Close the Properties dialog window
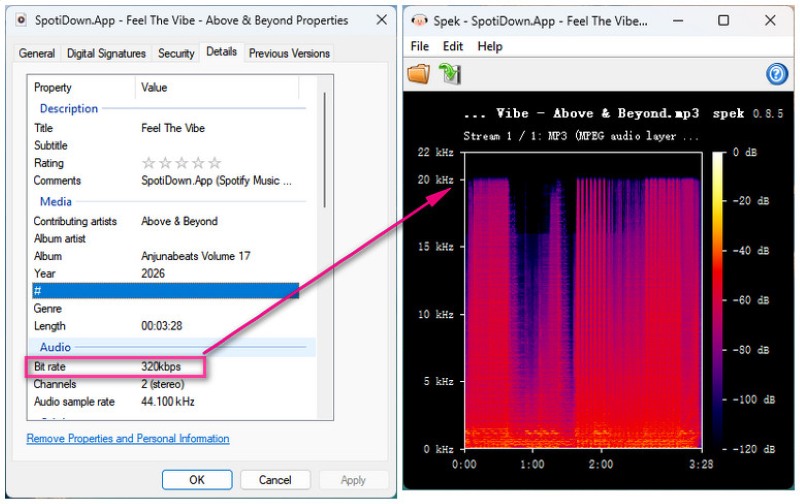 click(x=381, y=20)
